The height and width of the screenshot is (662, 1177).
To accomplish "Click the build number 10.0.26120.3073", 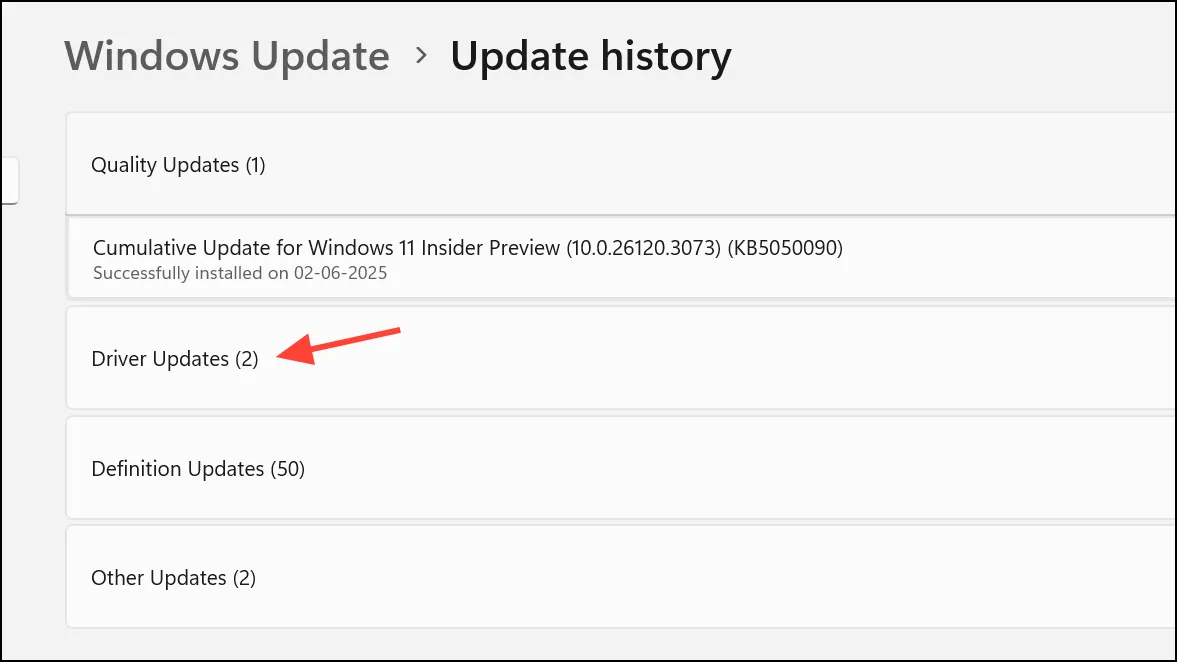I will pyautogui.click(x=643, y=248).
